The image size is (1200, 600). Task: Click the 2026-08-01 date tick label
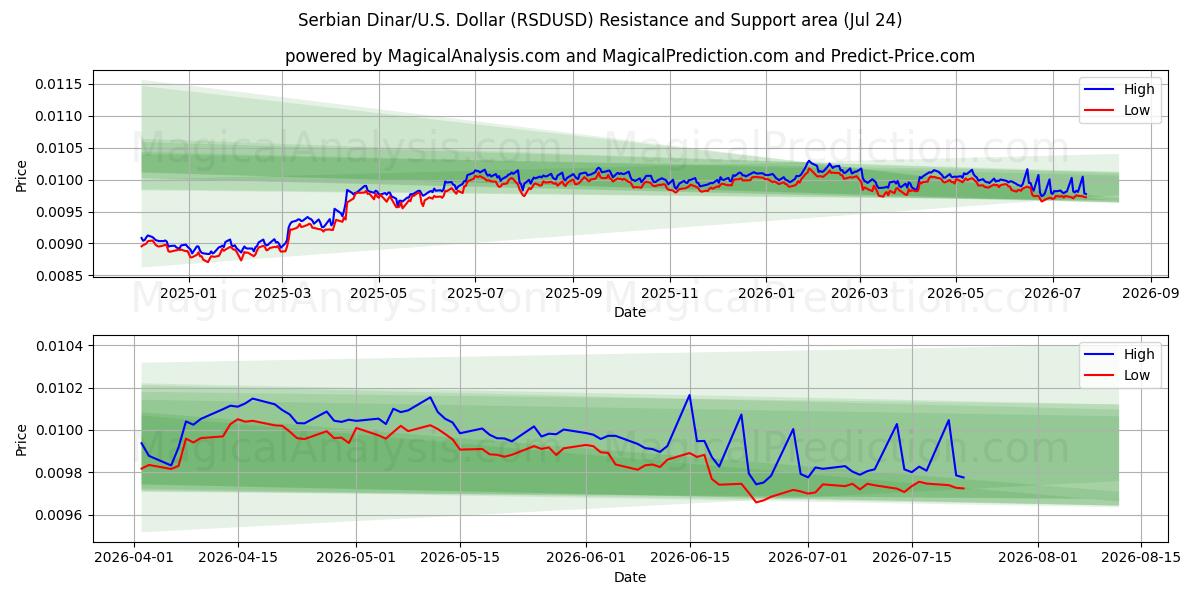[1037, 558]
